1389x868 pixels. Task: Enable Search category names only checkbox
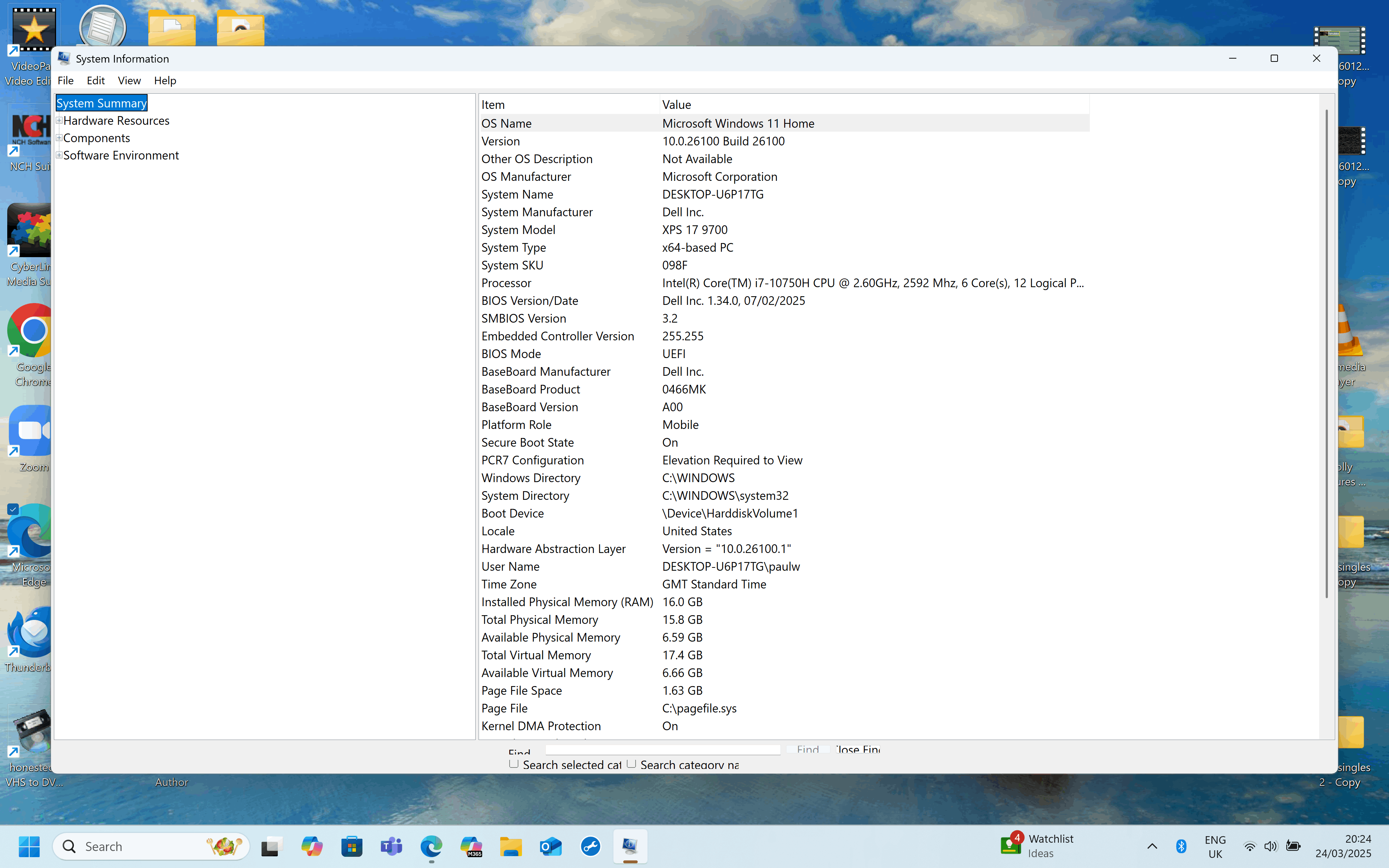(631, 763)
